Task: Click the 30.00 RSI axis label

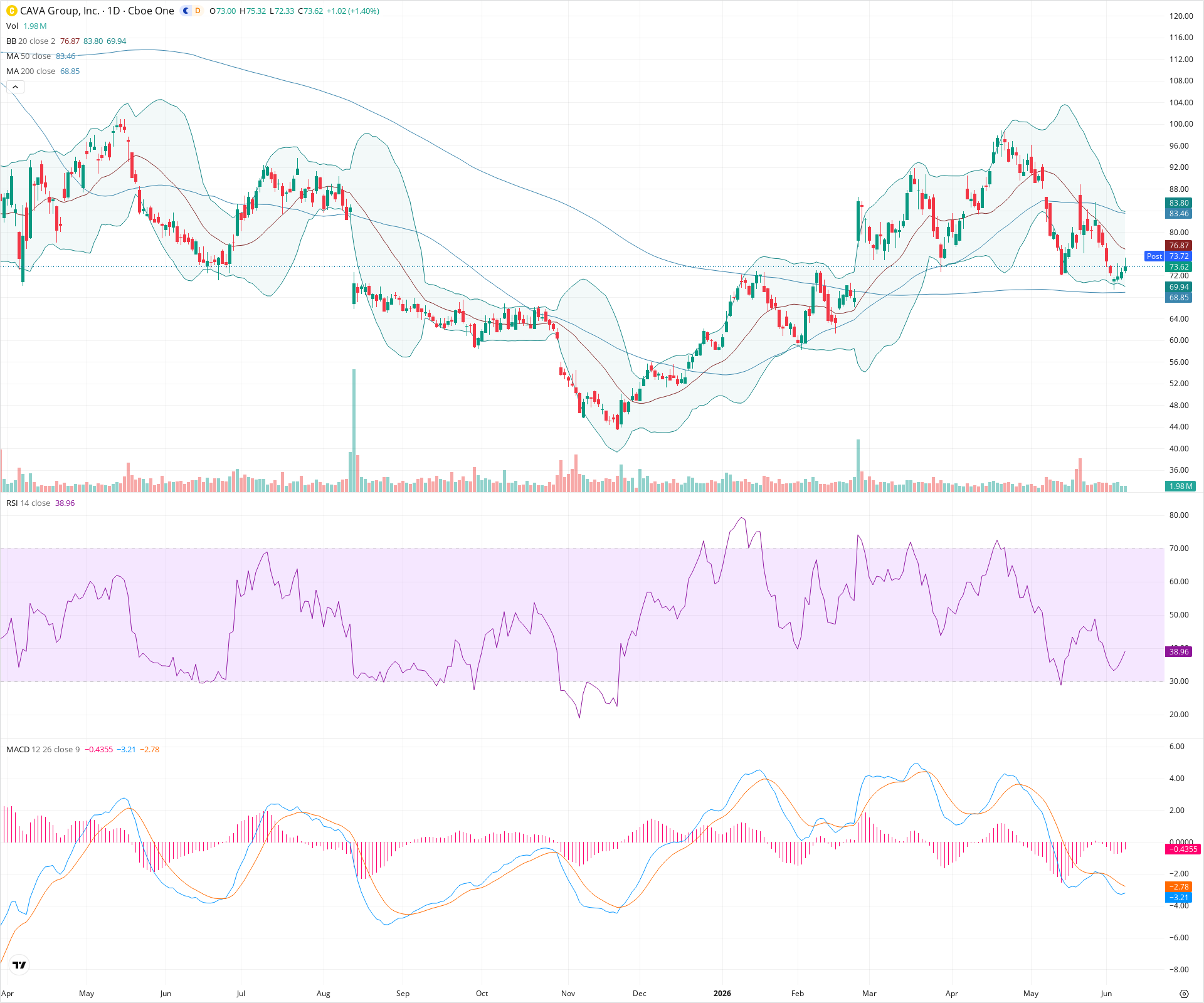Action: tap(1179, 681)
